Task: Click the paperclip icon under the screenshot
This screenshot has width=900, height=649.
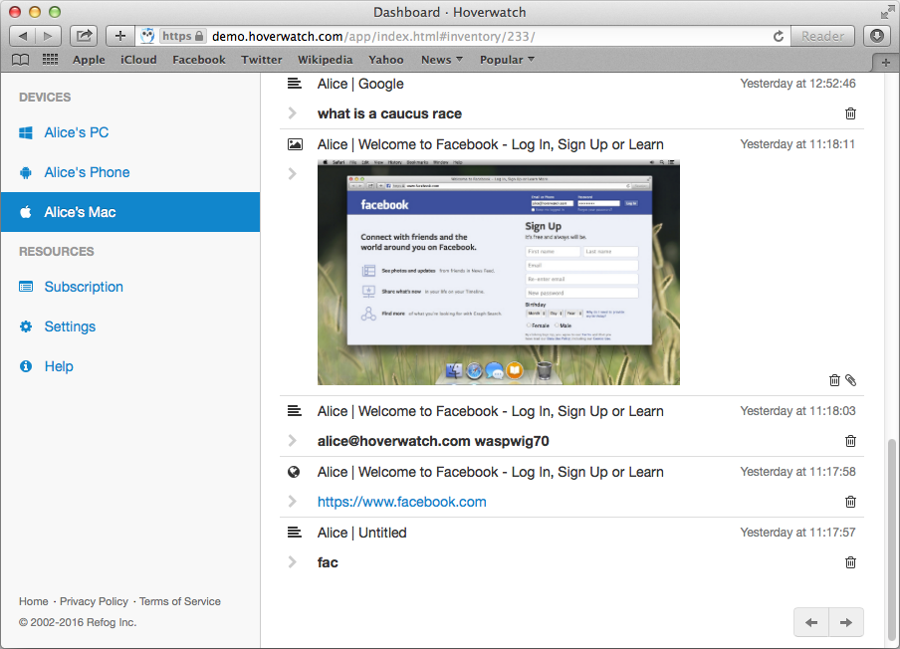Action: click(851, 380)
